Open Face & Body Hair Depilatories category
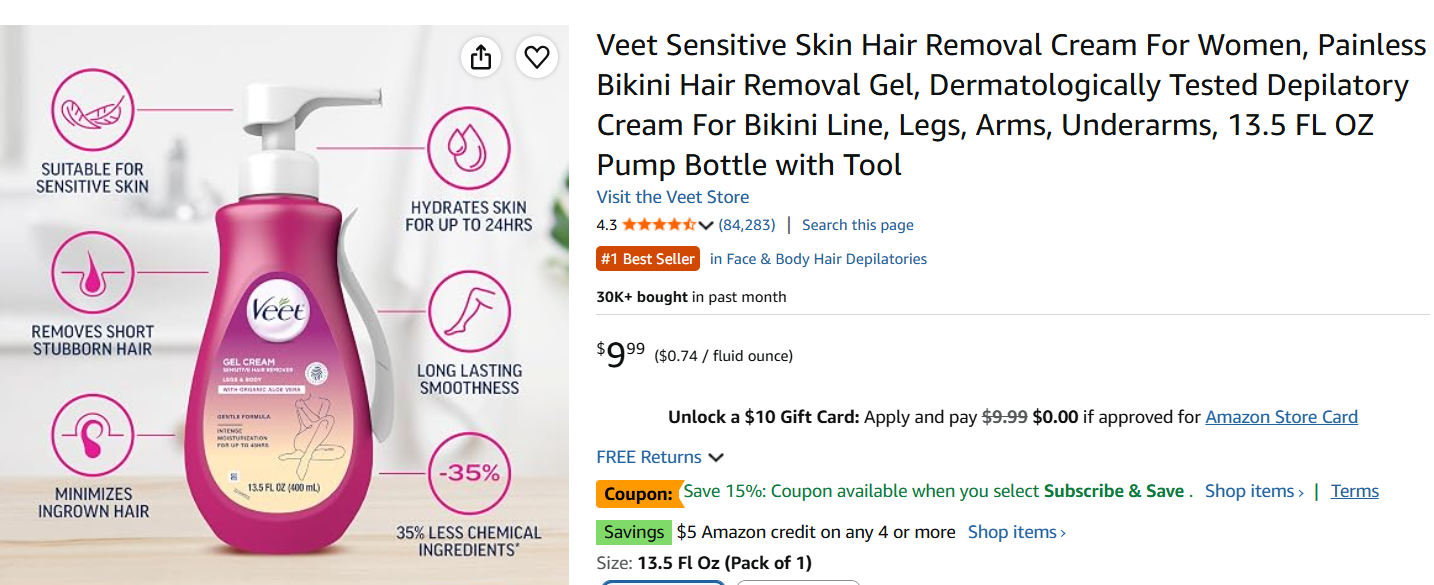 point(818,259)
